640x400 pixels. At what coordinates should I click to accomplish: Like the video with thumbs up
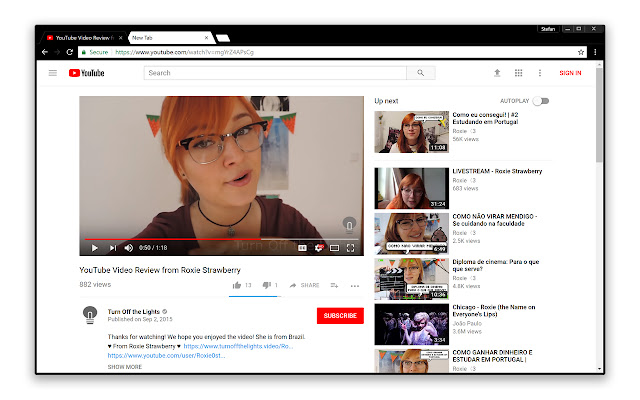coord(237,285)
